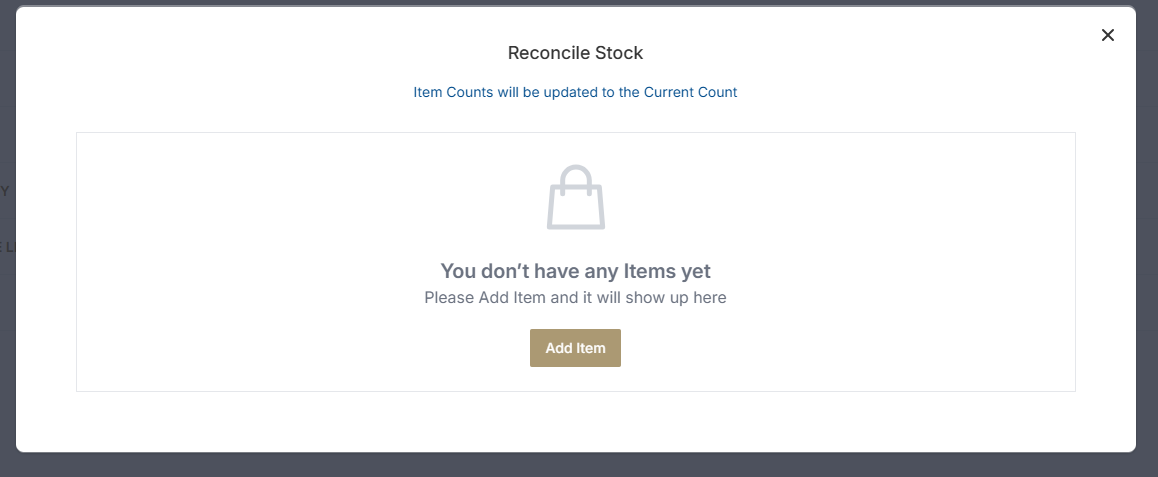The image size is (1158, 477).
Task: Click the dimmed strip above the dialog
Action: [x=575, y=2]
